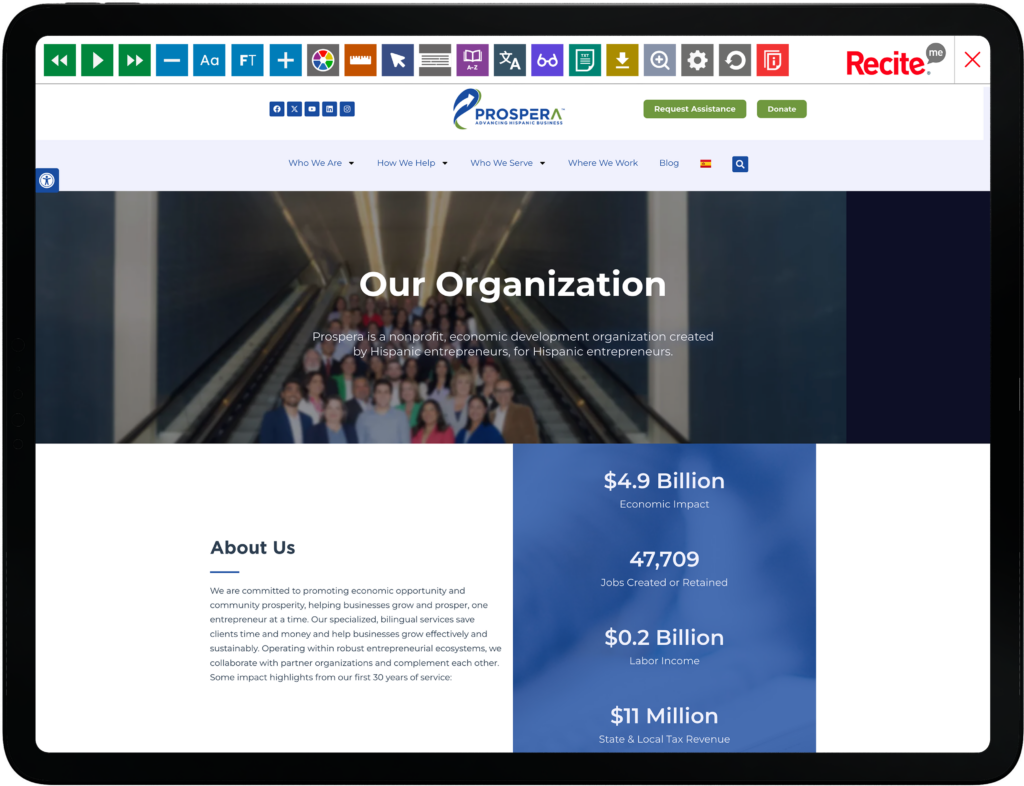Activate the magnifier tool
The width and height of the screenshot is (1024, 786).
point(660,60)
